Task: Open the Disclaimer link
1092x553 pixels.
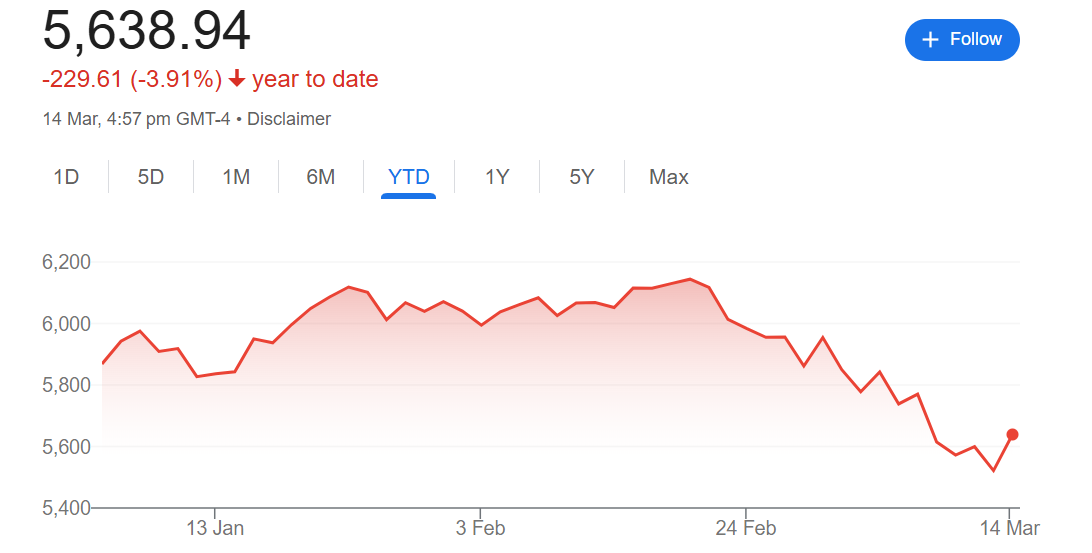Action: (289, 119)
